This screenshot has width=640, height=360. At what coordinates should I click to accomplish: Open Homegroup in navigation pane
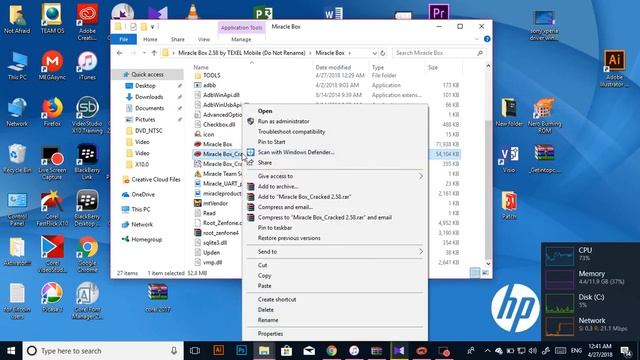tap(147, 239)
